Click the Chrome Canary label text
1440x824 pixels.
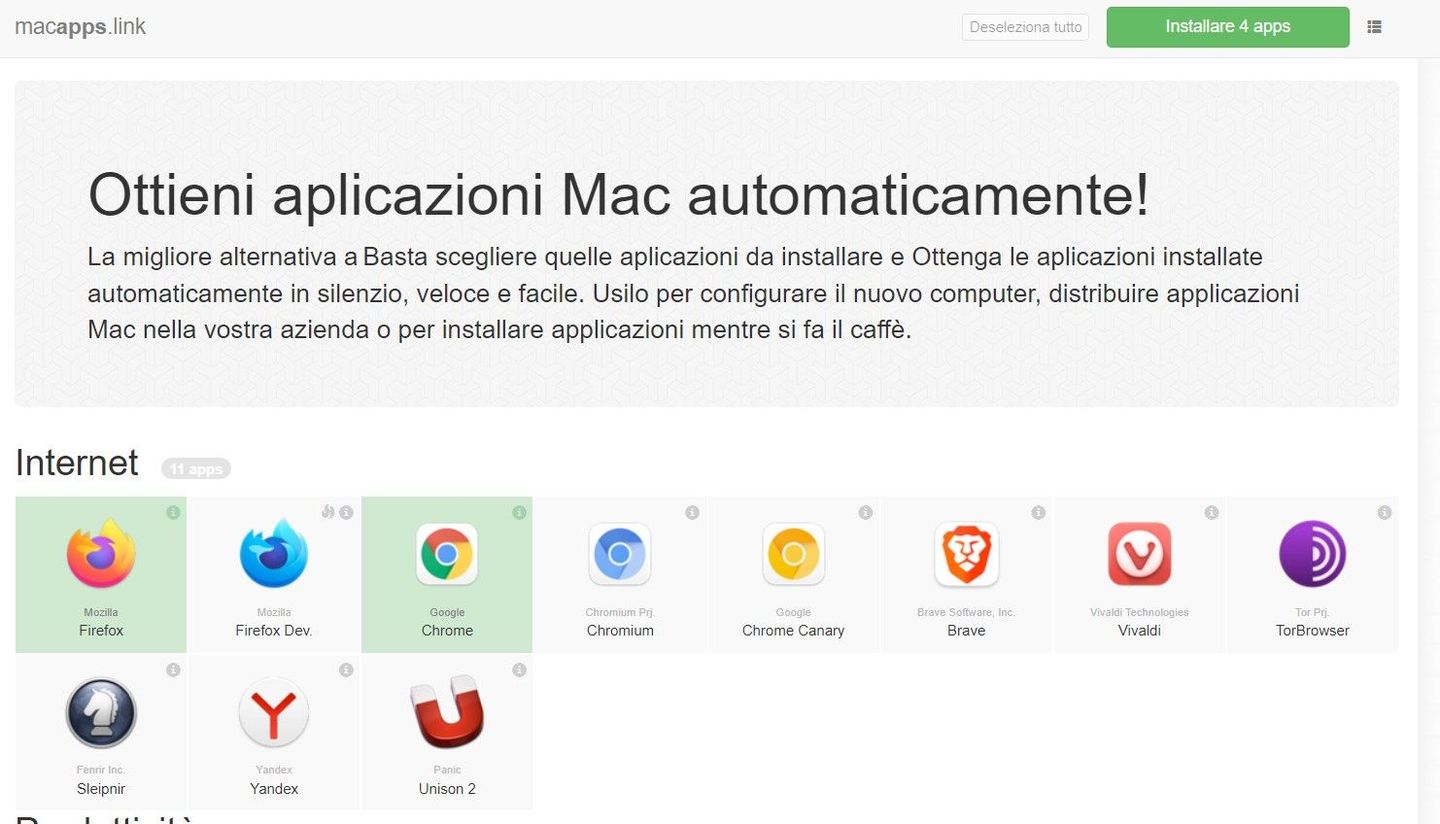(x=793, y=630)
